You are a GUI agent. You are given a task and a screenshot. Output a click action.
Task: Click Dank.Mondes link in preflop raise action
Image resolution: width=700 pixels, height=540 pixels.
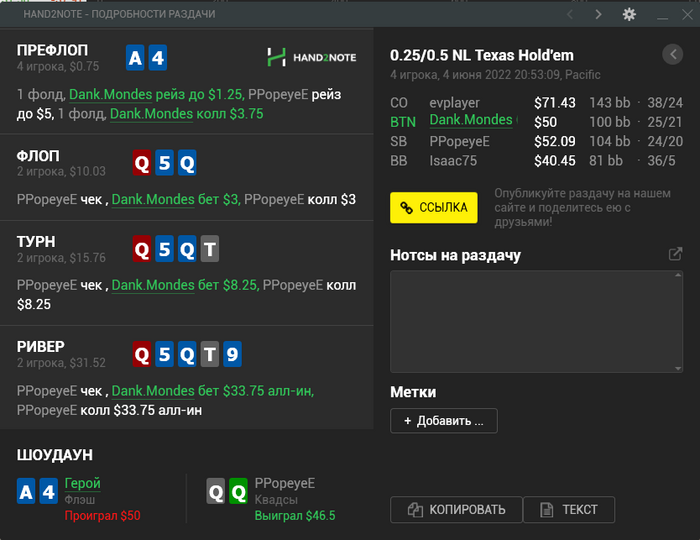point(111,95)
